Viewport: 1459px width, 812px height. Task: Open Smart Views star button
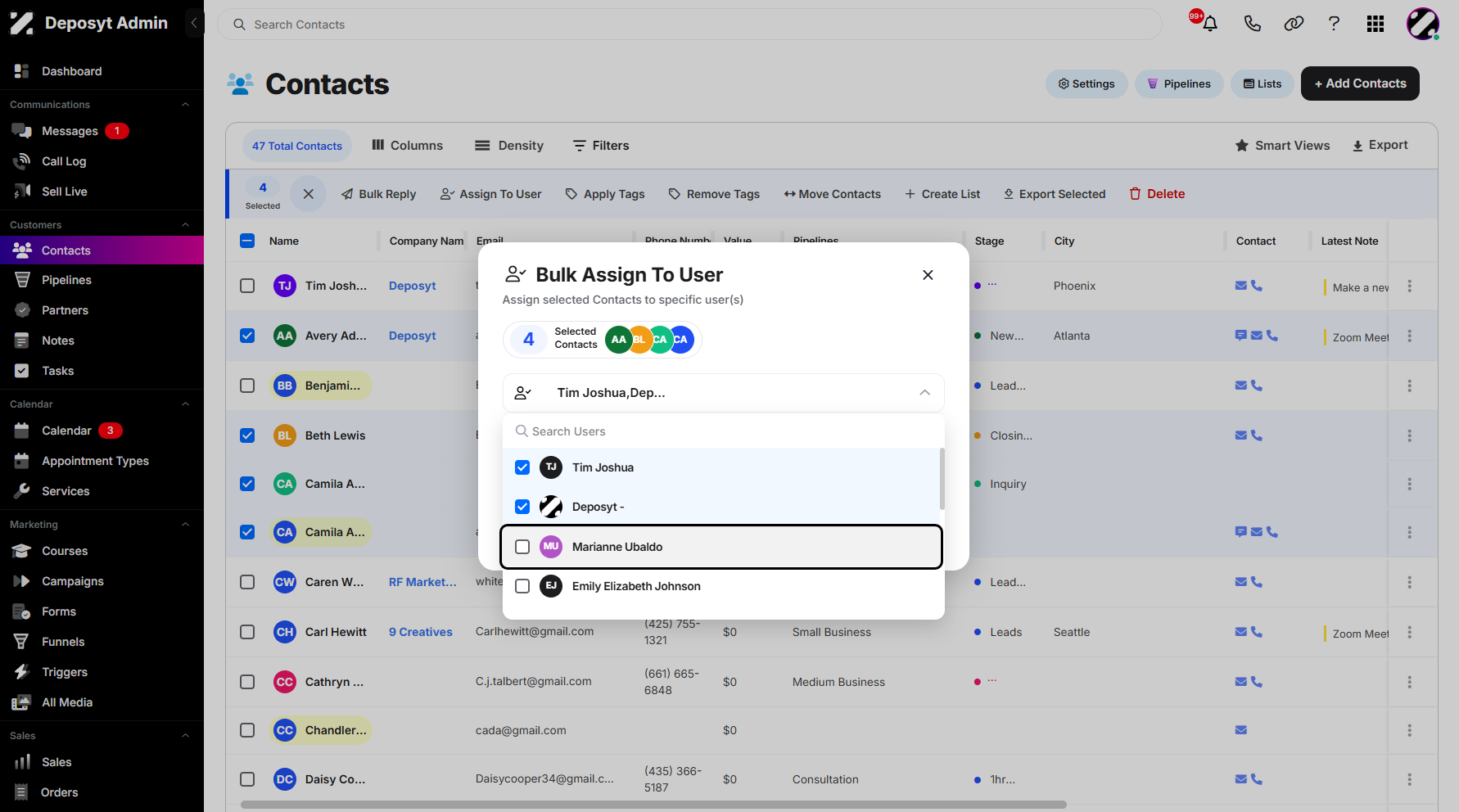click(1282, 145)
